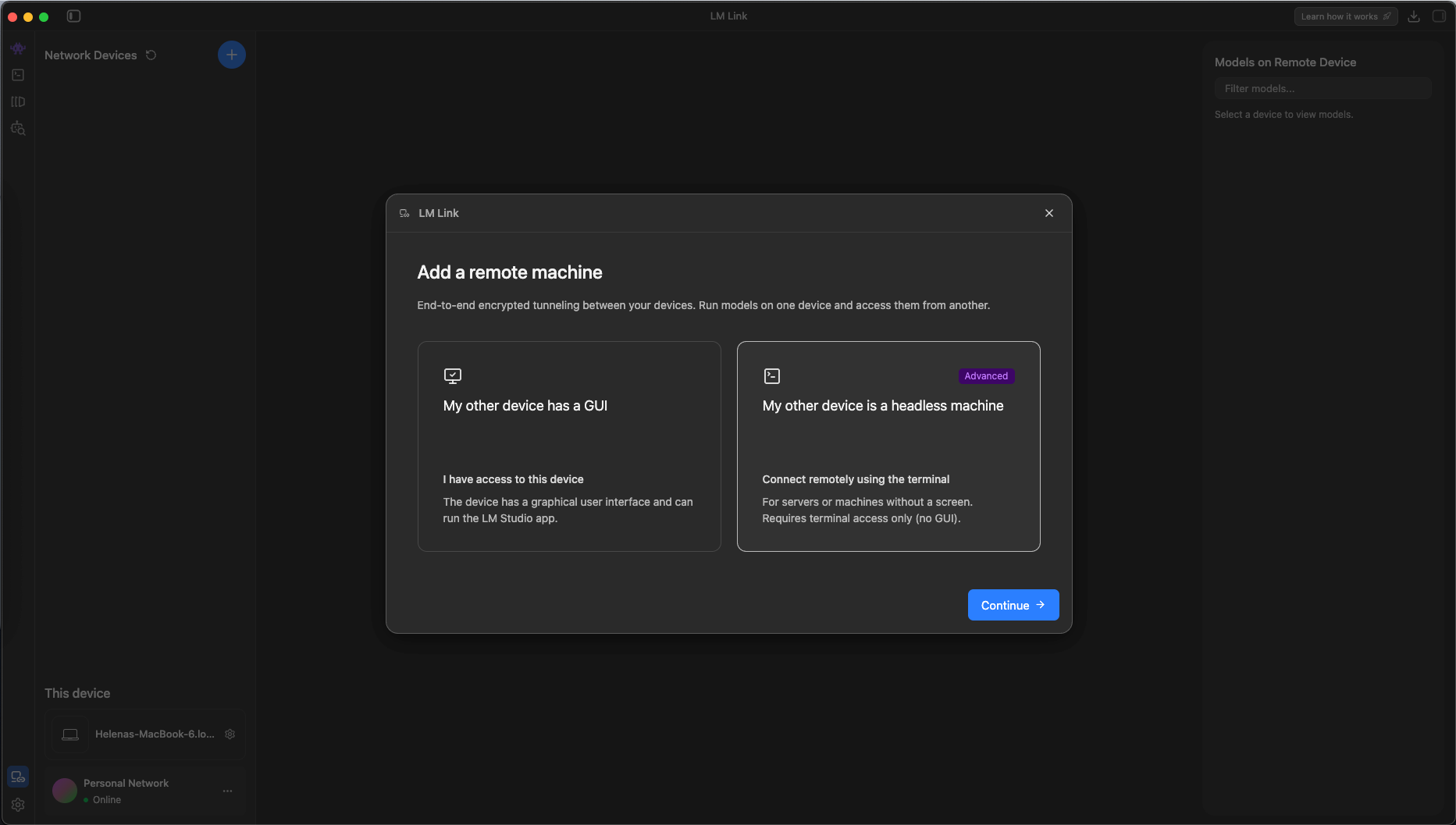This screenshot has height=825, width=1456.
Task: Click 'Learn how it works' link
Action: [x=1345, y=16]
